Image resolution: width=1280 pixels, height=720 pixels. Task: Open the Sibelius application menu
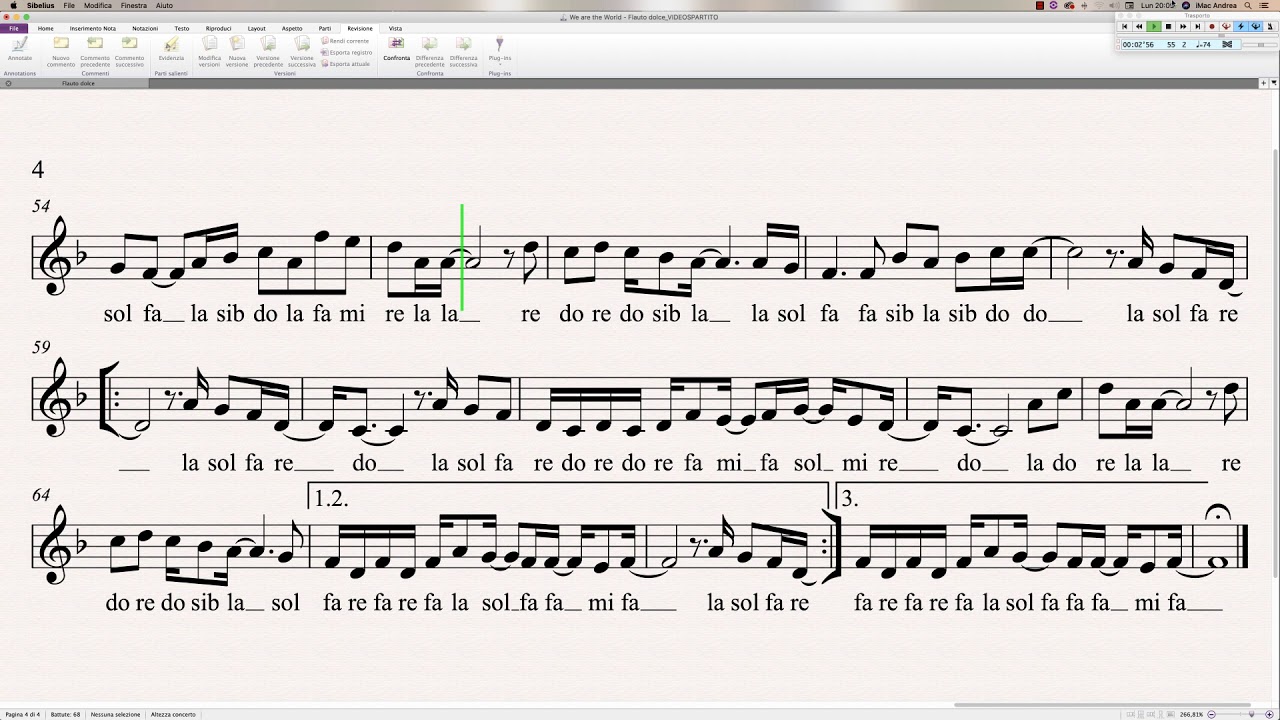[x=41, y=5]
